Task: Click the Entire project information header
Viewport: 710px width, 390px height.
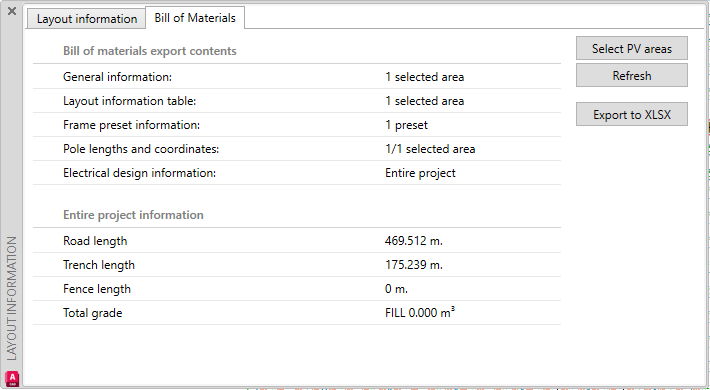Action: (x=133, y=215)
